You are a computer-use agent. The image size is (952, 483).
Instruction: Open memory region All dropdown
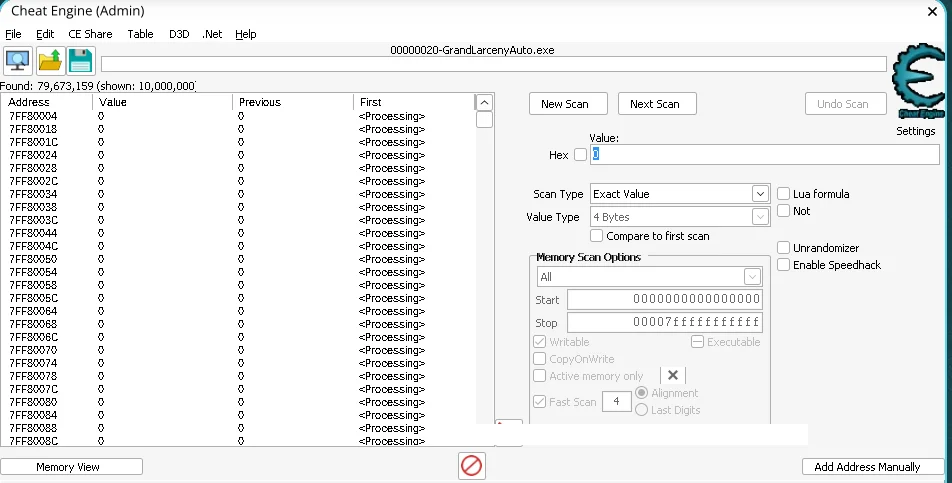point(649,277)
